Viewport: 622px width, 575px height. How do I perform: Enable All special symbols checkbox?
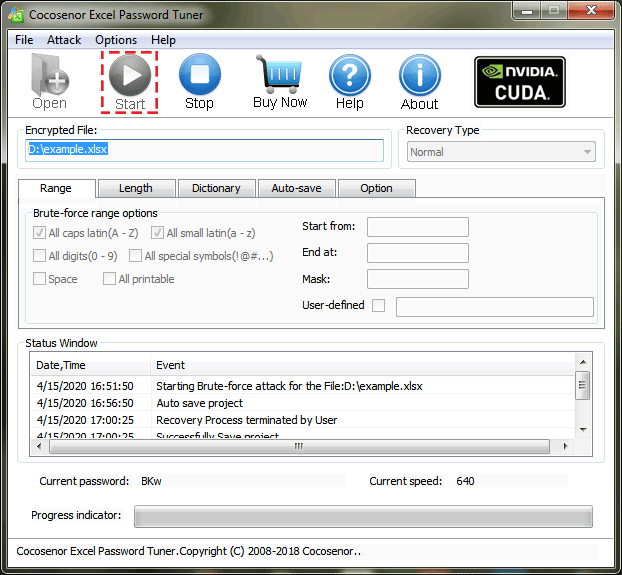pyautogui.click(x=135, y=256)
